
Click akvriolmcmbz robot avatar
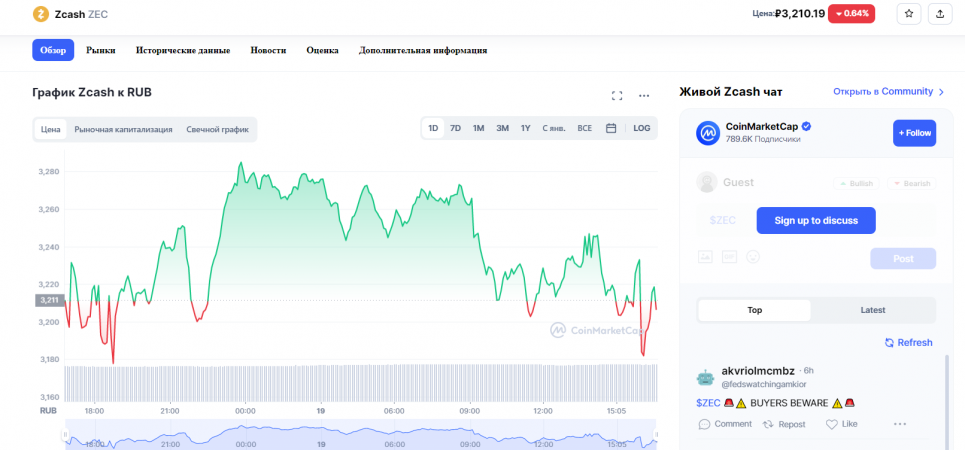(x=706, y=377)
